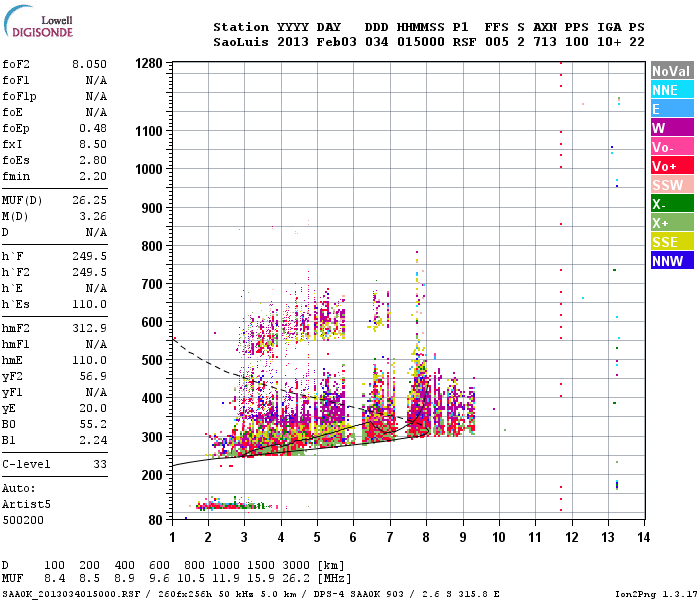The image size is (700, 600).
Task: Select the NoVal legend swatch
Action: coord(672,71)
